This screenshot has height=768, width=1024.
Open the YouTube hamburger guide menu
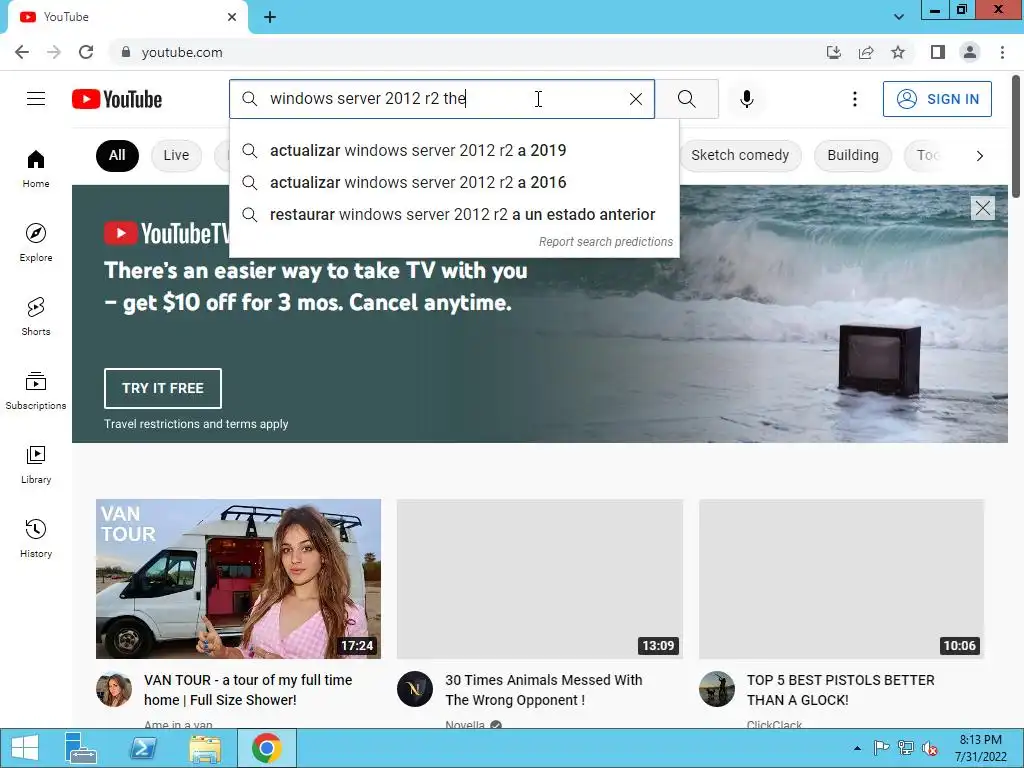pos(36,99)
